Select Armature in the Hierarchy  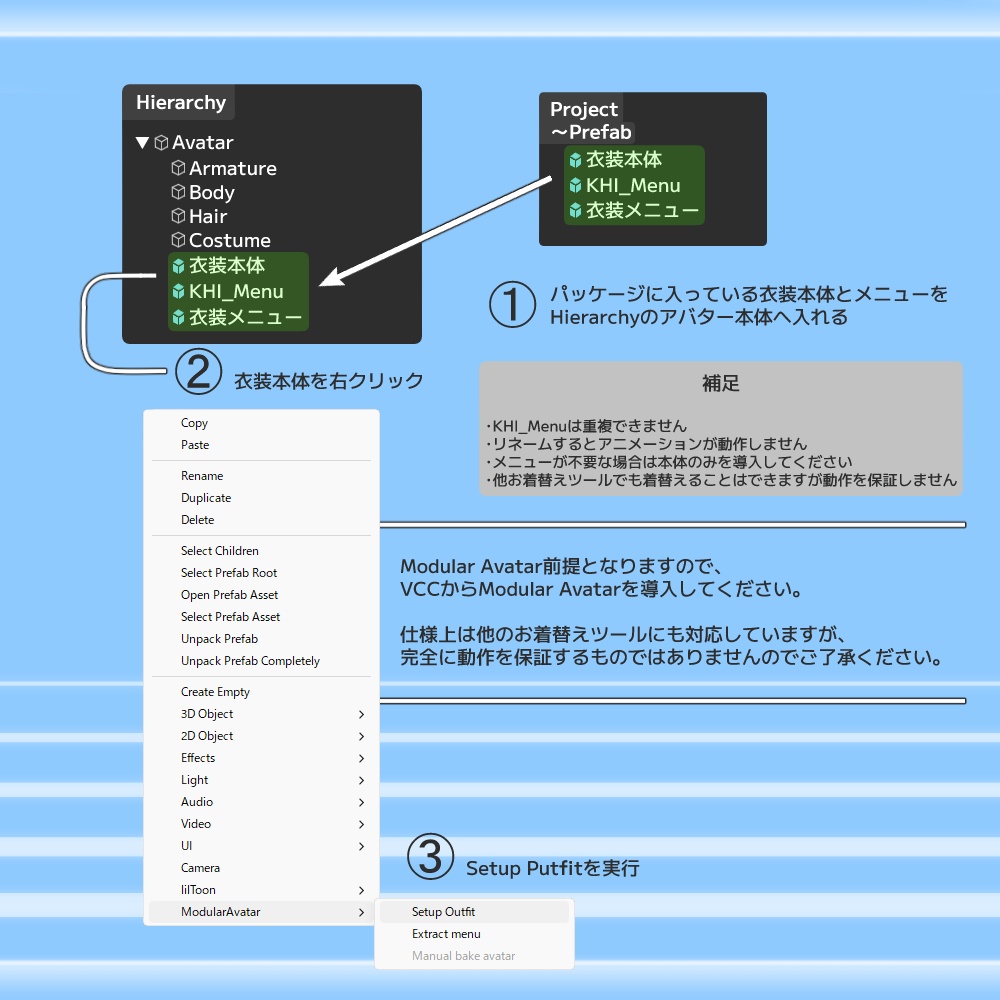coord(233,168)
